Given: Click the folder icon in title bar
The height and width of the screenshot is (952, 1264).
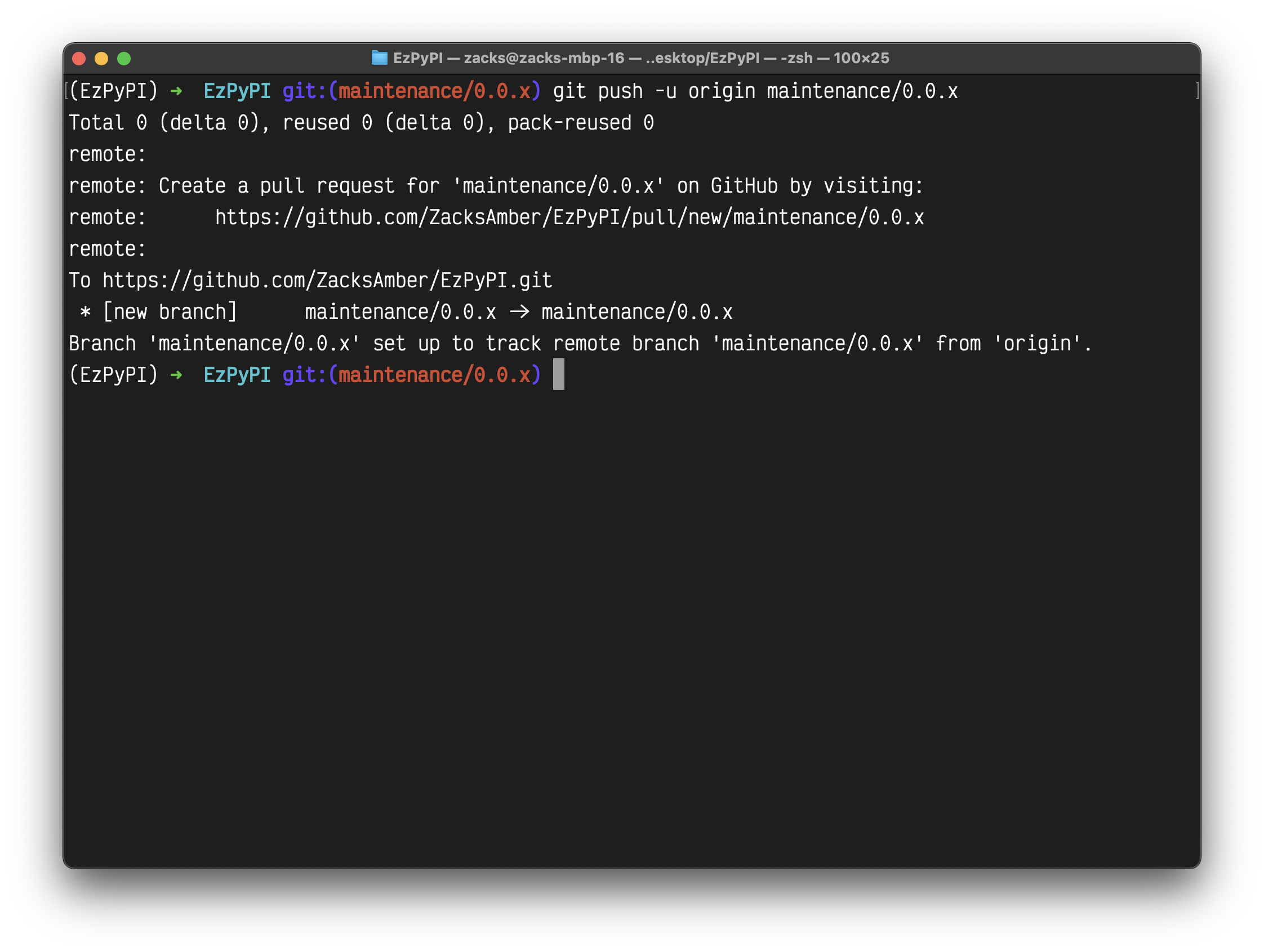Looking at the screenshot, I should pos(379,58).
